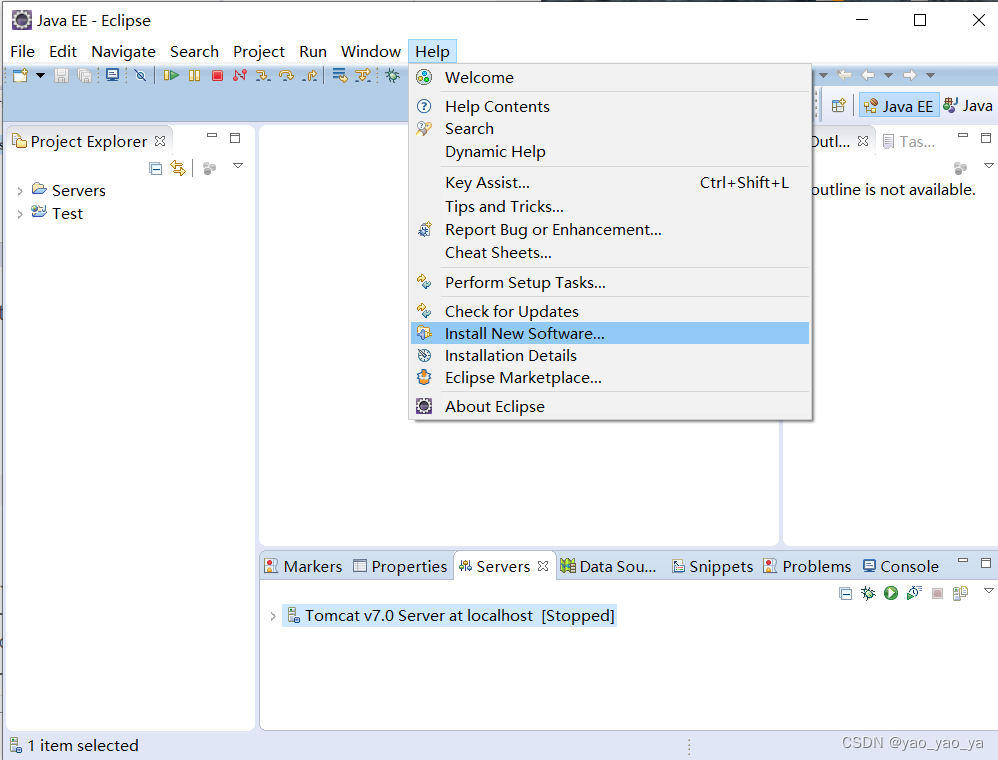
Task: Click the Open Perspective icon
Action: click(x=839, y=106)
